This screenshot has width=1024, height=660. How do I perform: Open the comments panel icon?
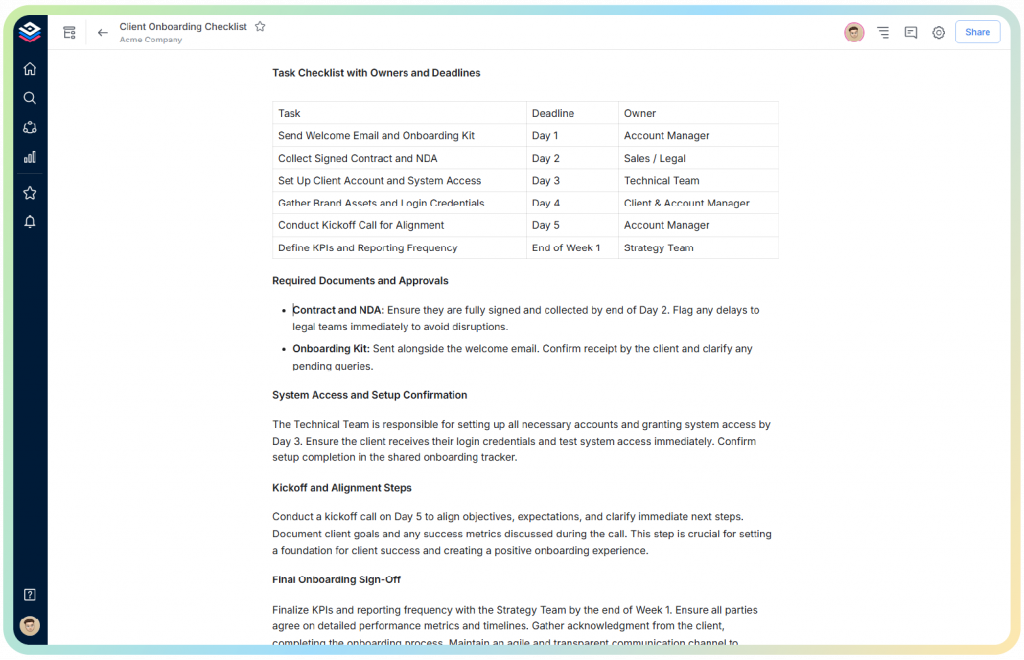coord(910,33)
